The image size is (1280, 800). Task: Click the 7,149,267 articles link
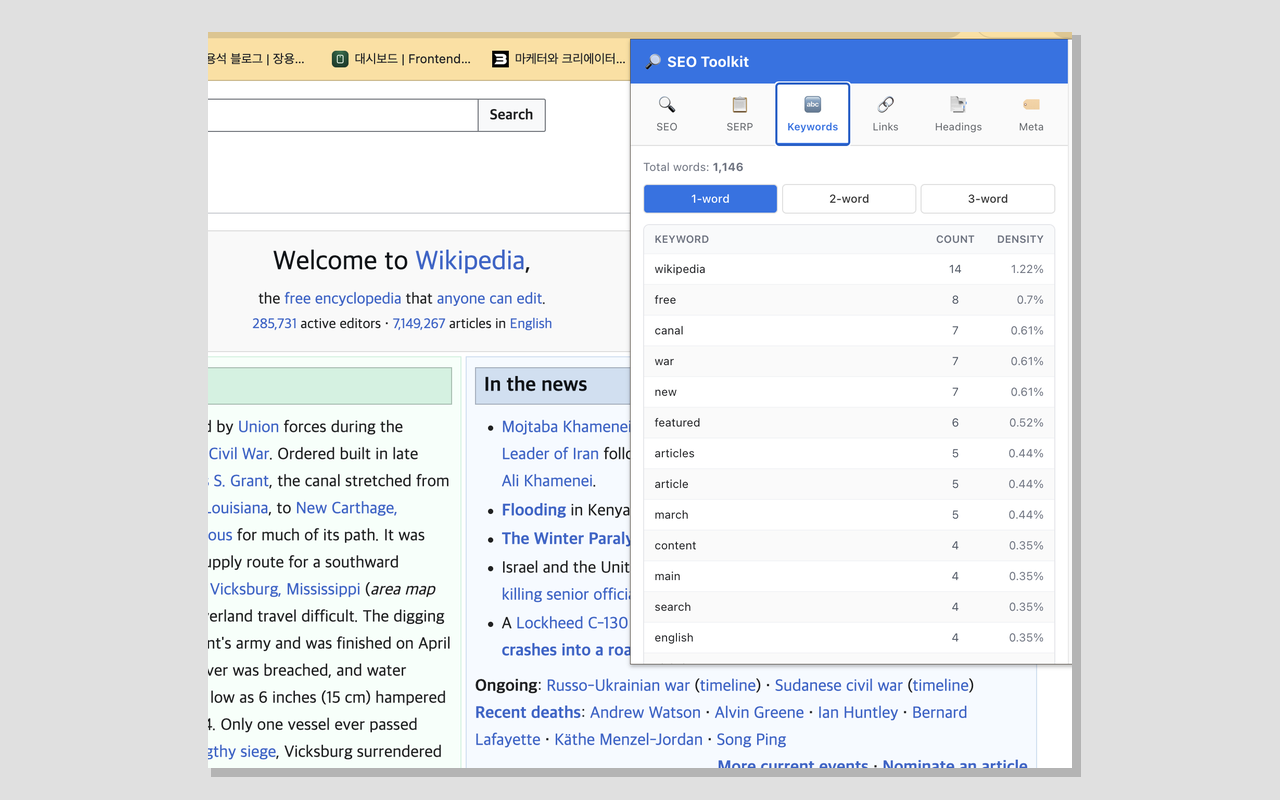(418, 323)
